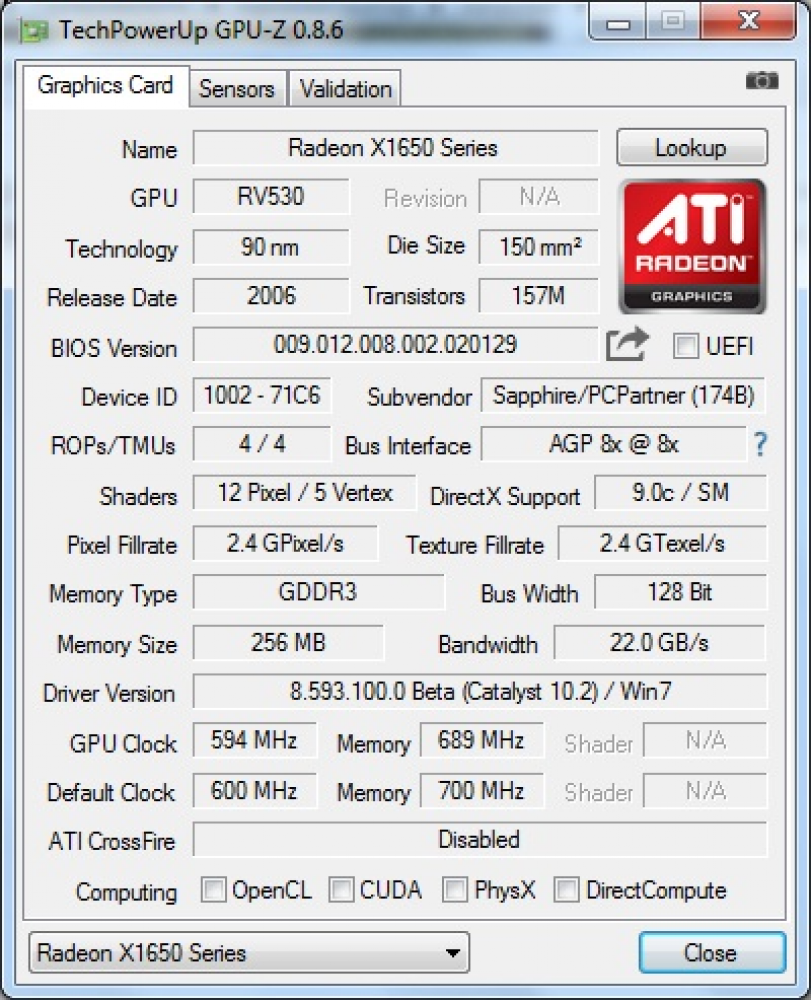
Task: Click the Transistors field 157M
Action: coord(539,295)
